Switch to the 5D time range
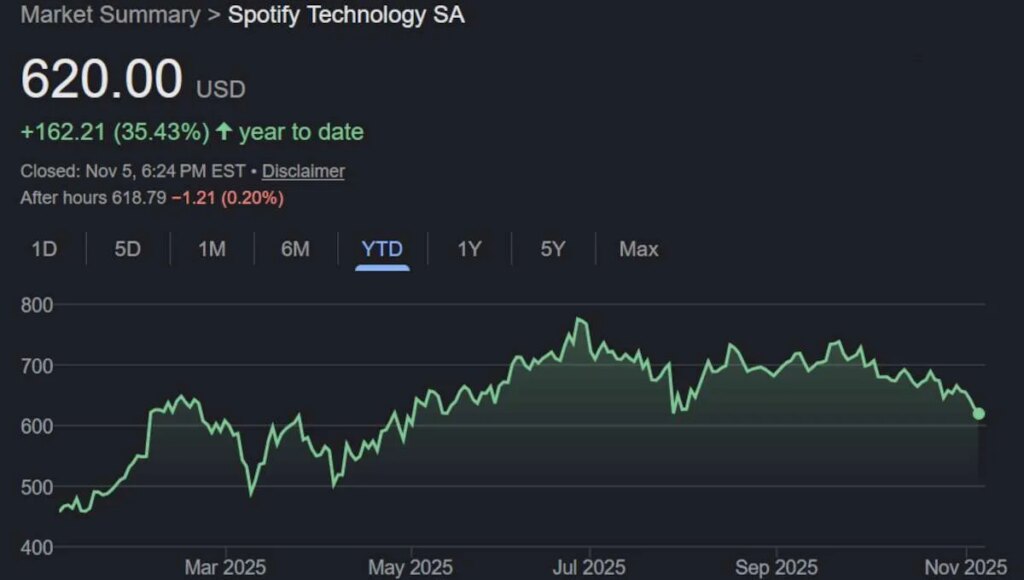This screenshot has width=1024, height=580. coord(127,249)
